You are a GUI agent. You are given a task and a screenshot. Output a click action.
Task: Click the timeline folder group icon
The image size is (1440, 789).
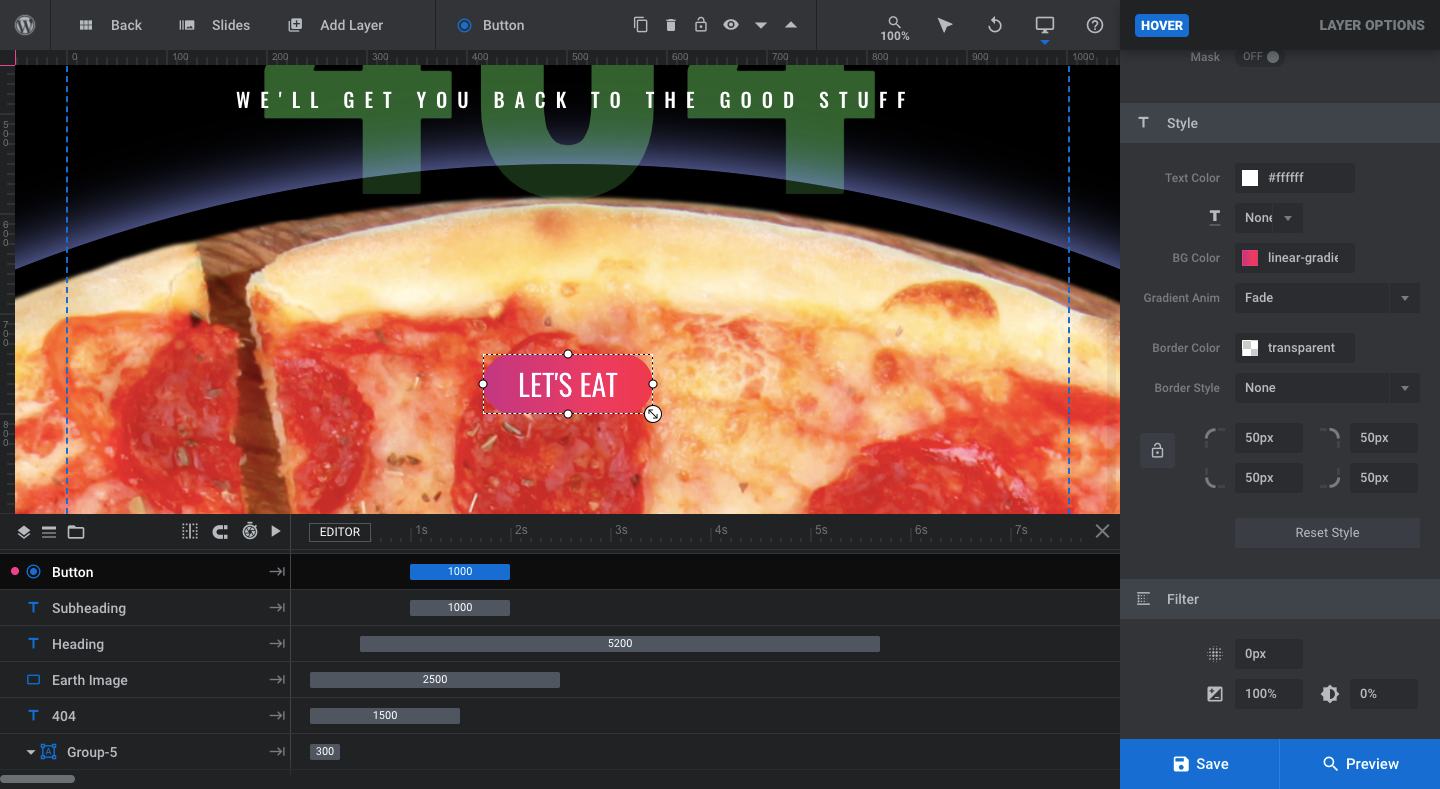pos(76,532)
